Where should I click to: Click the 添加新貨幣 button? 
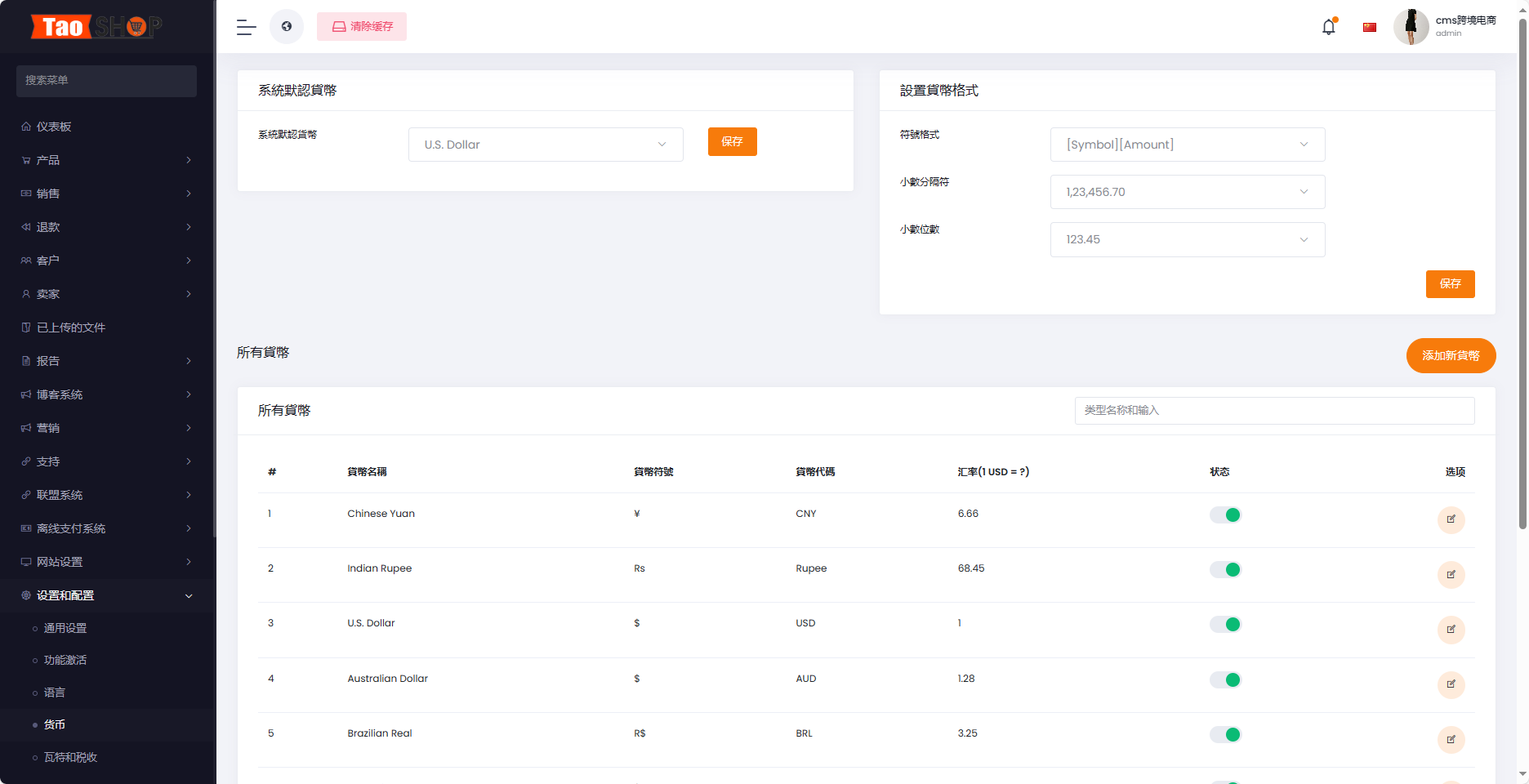pyautogui.click(x=1451, y=355)
